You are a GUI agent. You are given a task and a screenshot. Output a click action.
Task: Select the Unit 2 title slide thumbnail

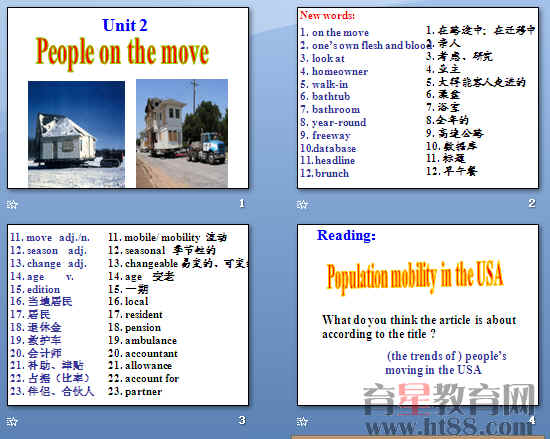click(x=128, y=98)
